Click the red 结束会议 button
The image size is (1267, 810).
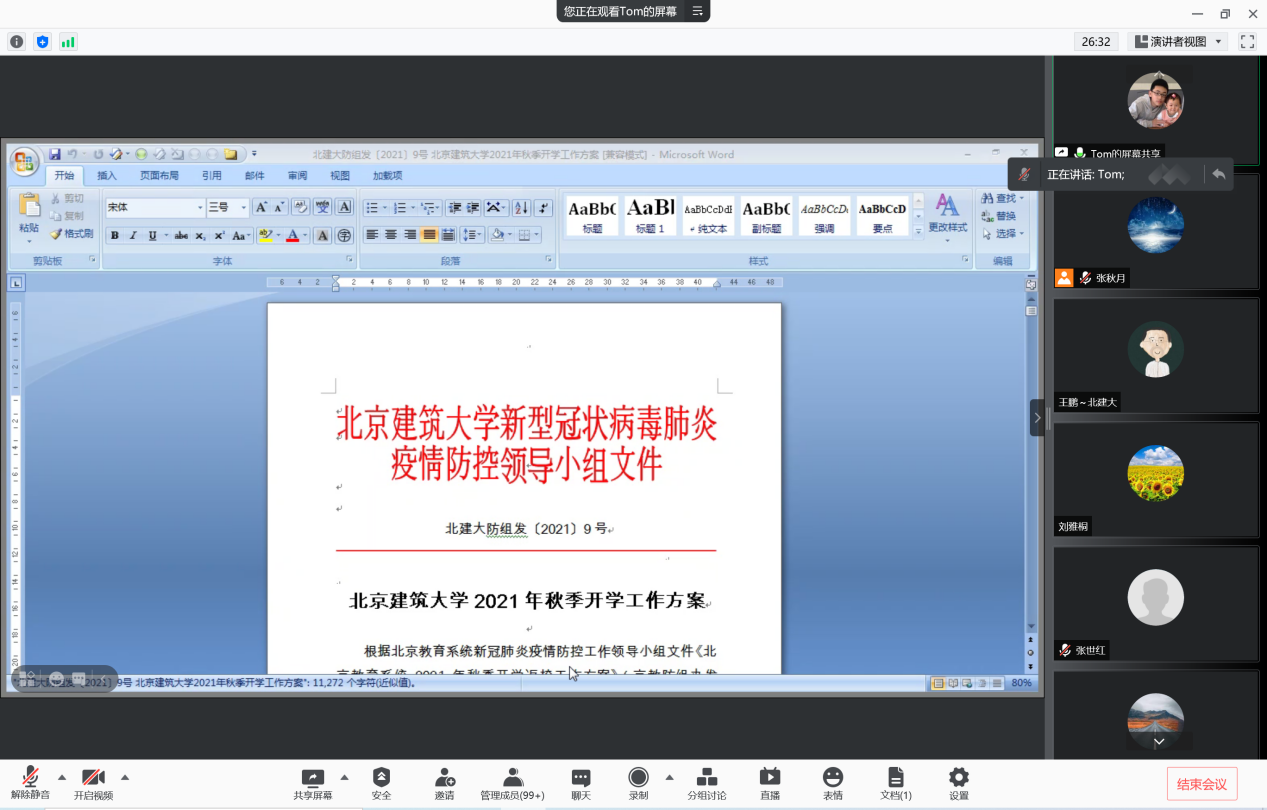(1201, 784)
